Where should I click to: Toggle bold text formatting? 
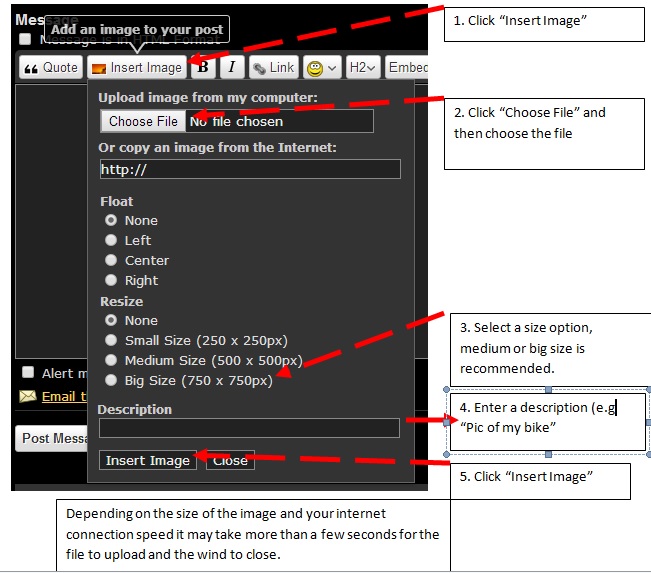pyautogui.click(x=203, y=67)
